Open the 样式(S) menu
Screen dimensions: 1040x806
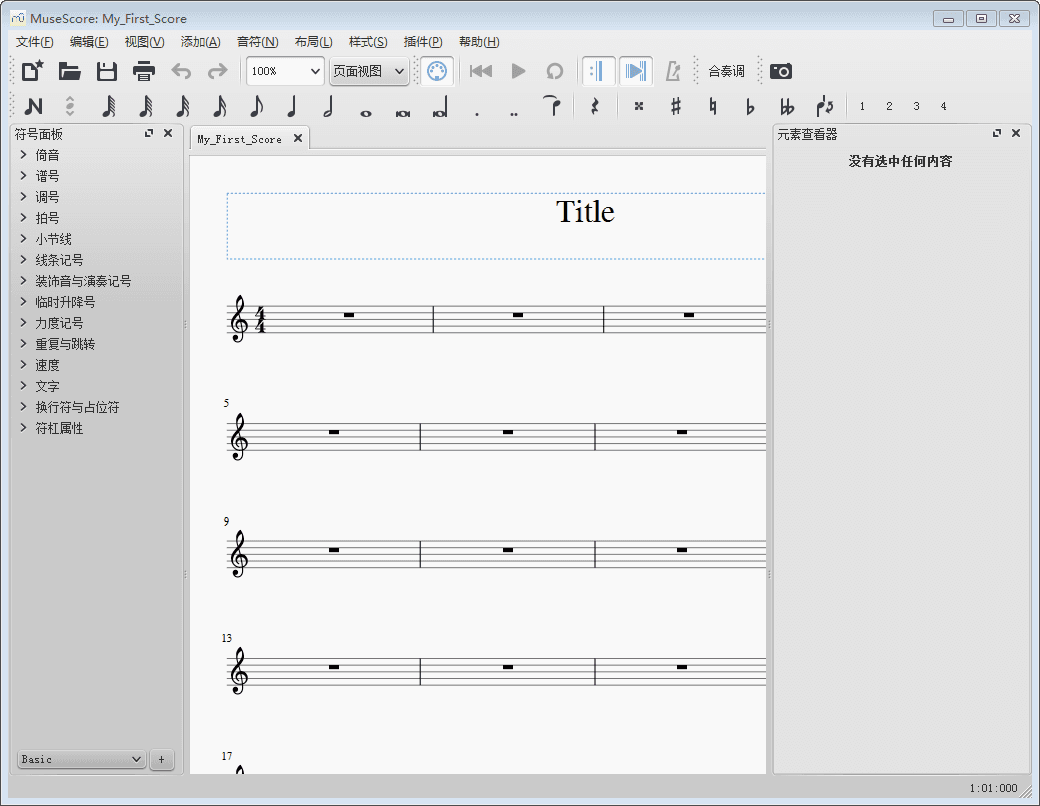point(368,42)
